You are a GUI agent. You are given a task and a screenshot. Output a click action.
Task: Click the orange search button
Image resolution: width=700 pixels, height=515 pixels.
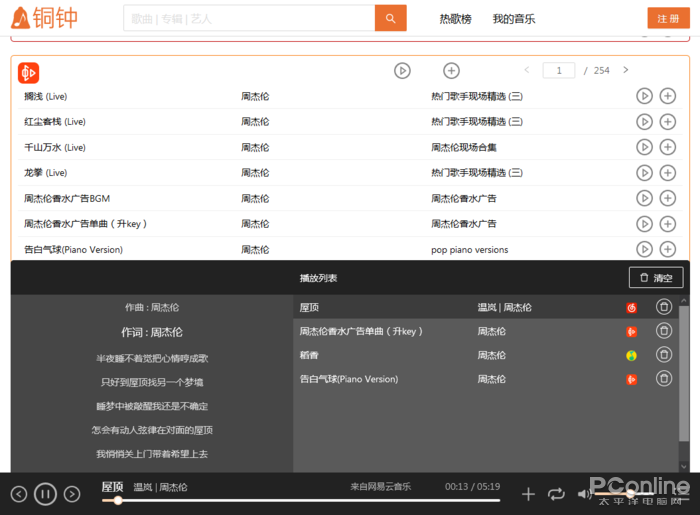point(390,18)
